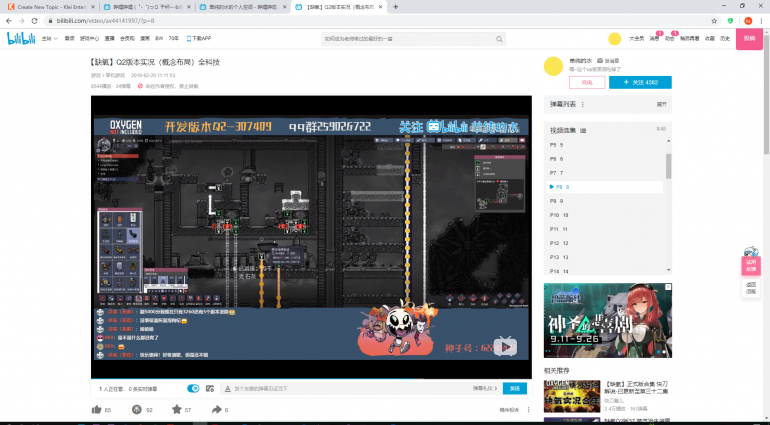Click the Chrome profile avatar icon
770x425 pixels.
coord(748,21)
